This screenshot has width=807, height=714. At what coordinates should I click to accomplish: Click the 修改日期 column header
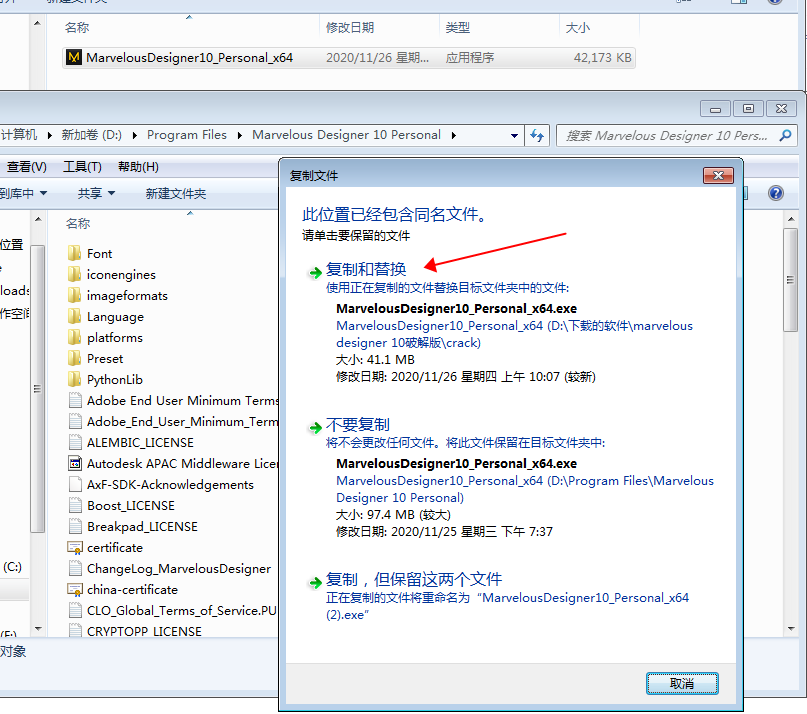point(350,28)
